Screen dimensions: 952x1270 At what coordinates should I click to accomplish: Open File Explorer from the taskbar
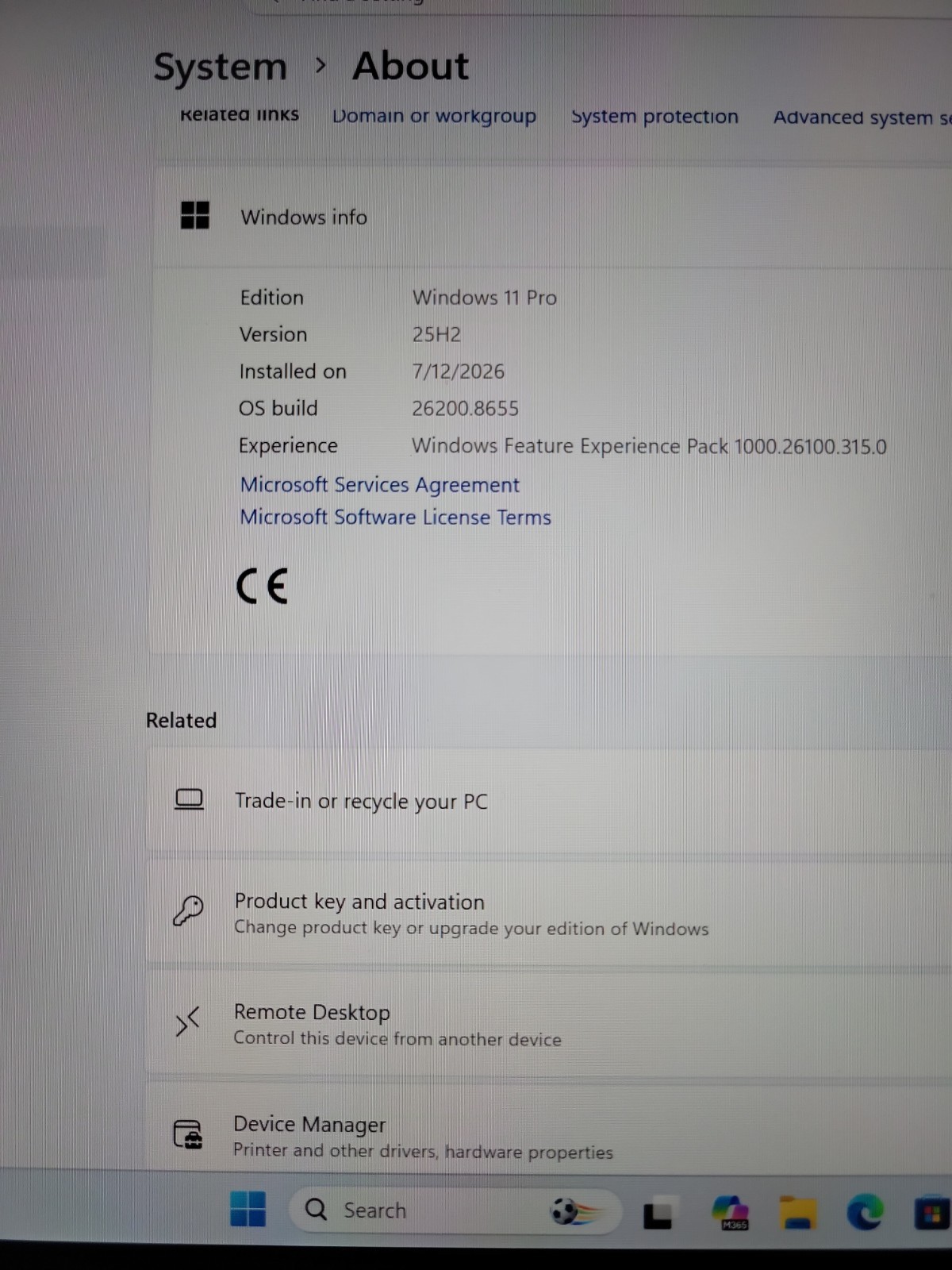pyautogui.click(x=797, y=1213)
